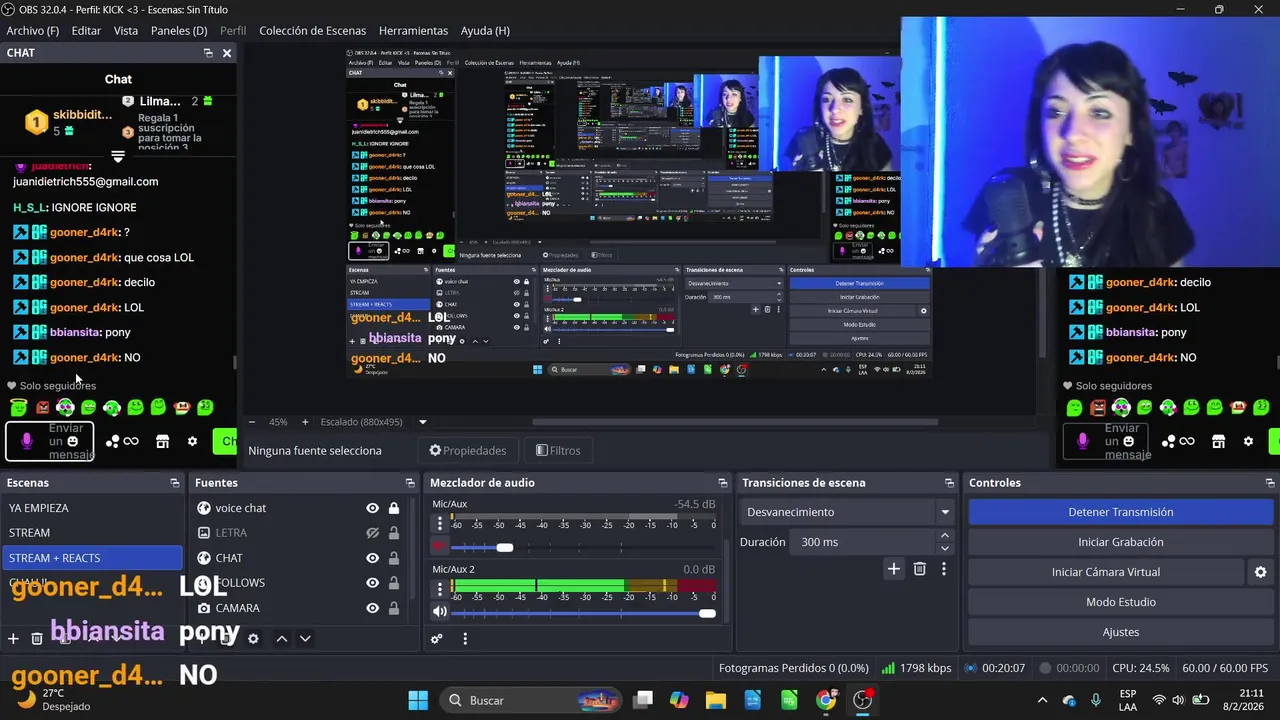The width and height of the screenshot is (1280, 720).
Task: Add a scene transition with plus
Action: point(893,569)
